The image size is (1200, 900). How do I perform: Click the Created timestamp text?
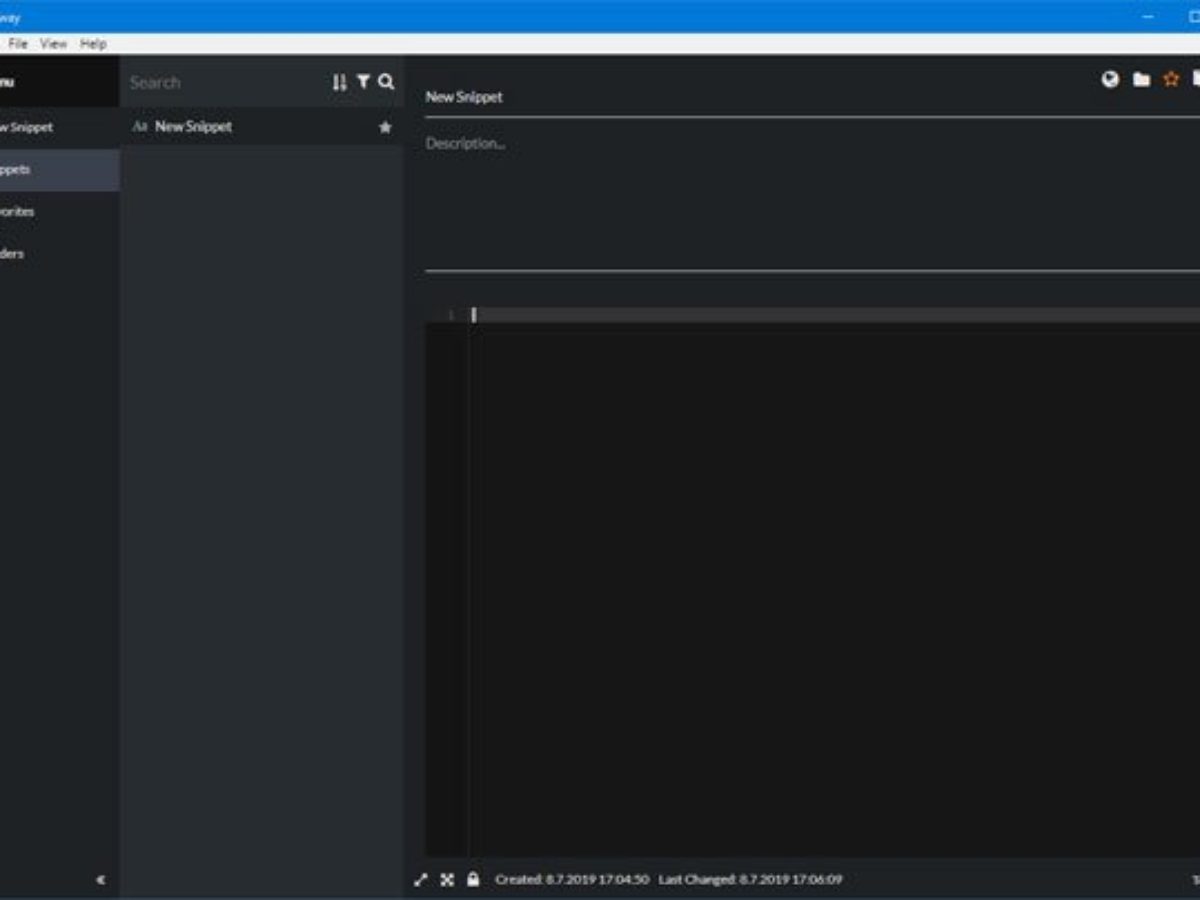coord(572,880)
